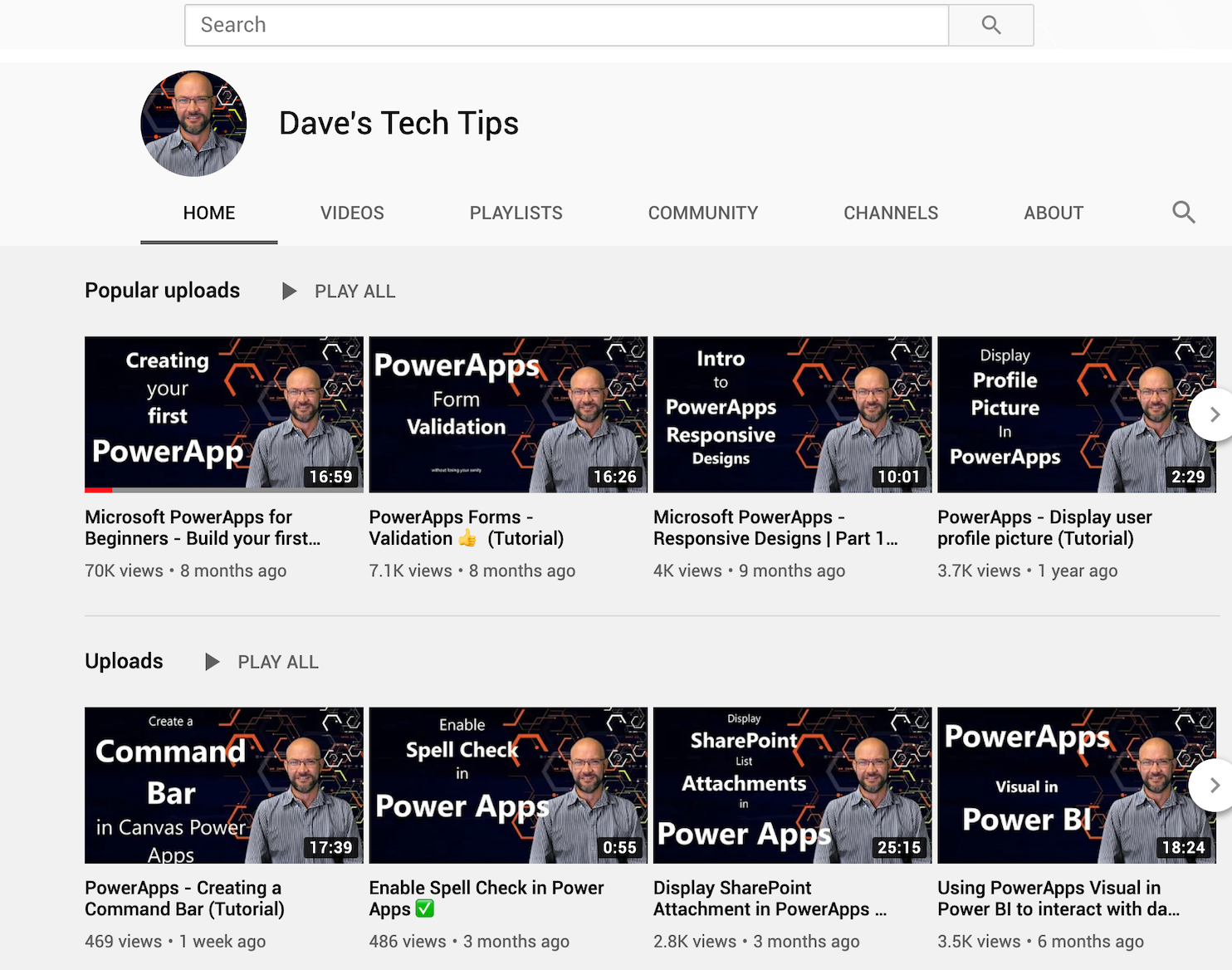Open the PowerApps Visual in Power BI thumbnail
The image size is (1232, 970).
pos(1077,785)
